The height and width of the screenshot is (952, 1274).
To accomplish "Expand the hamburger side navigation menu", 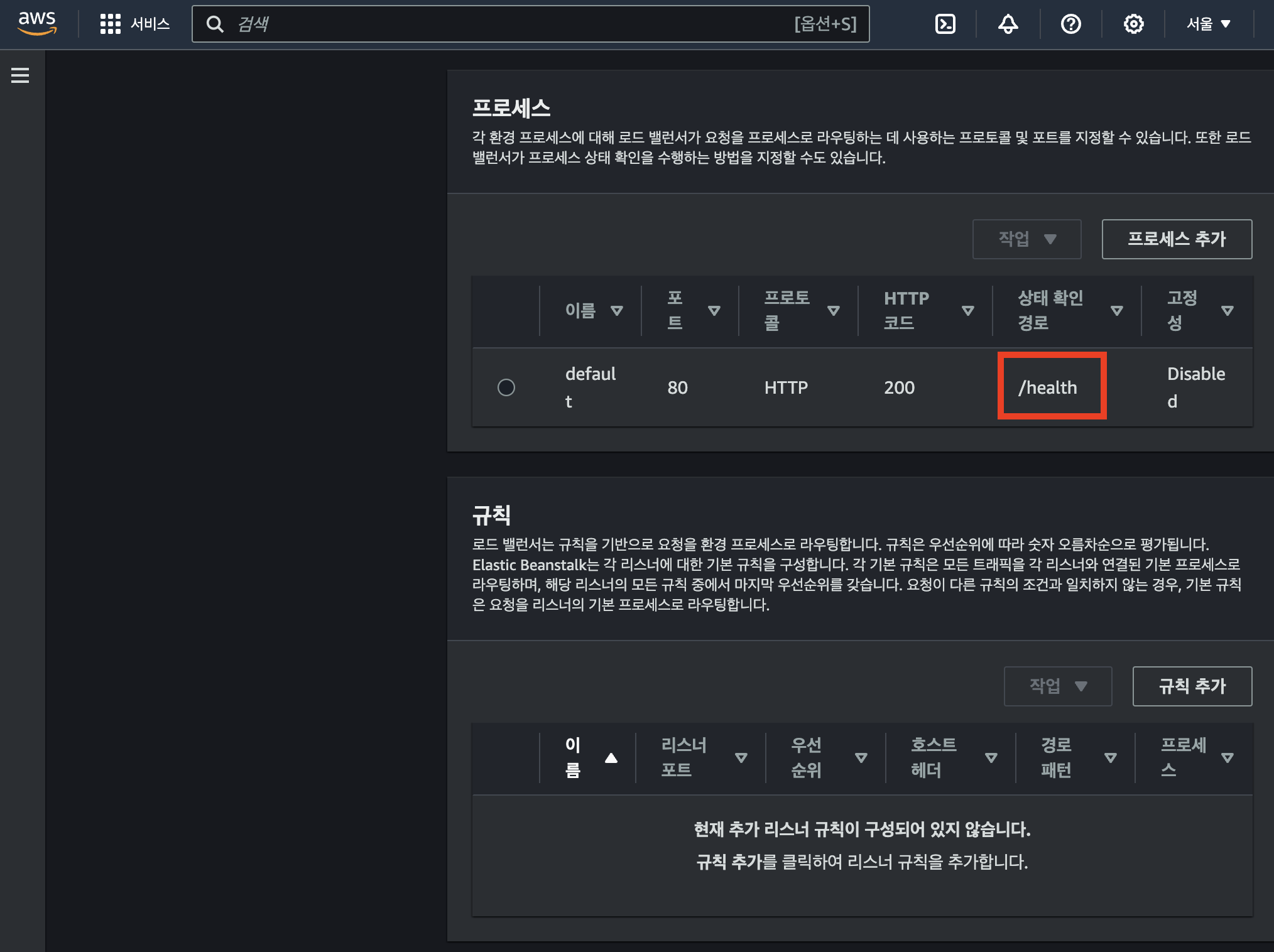I will click(20, 75).
